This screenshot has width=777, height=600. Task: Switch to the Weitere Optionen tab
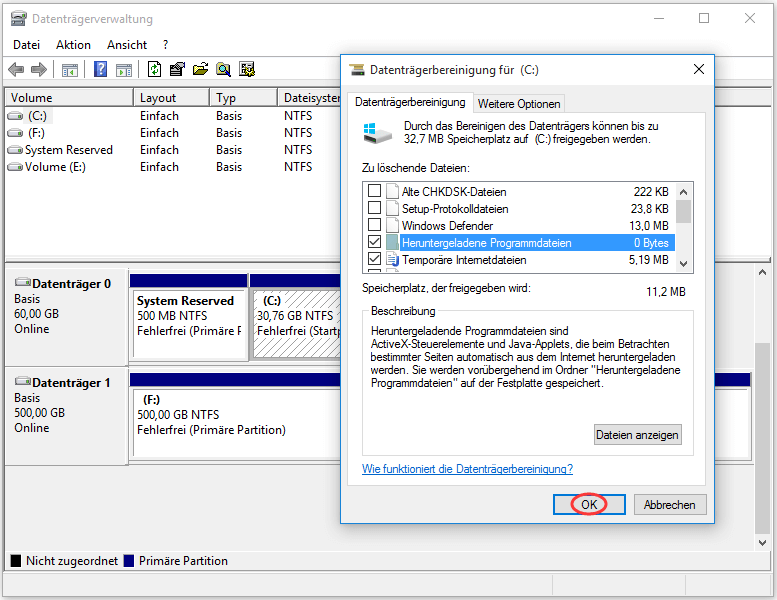point(519,104)
